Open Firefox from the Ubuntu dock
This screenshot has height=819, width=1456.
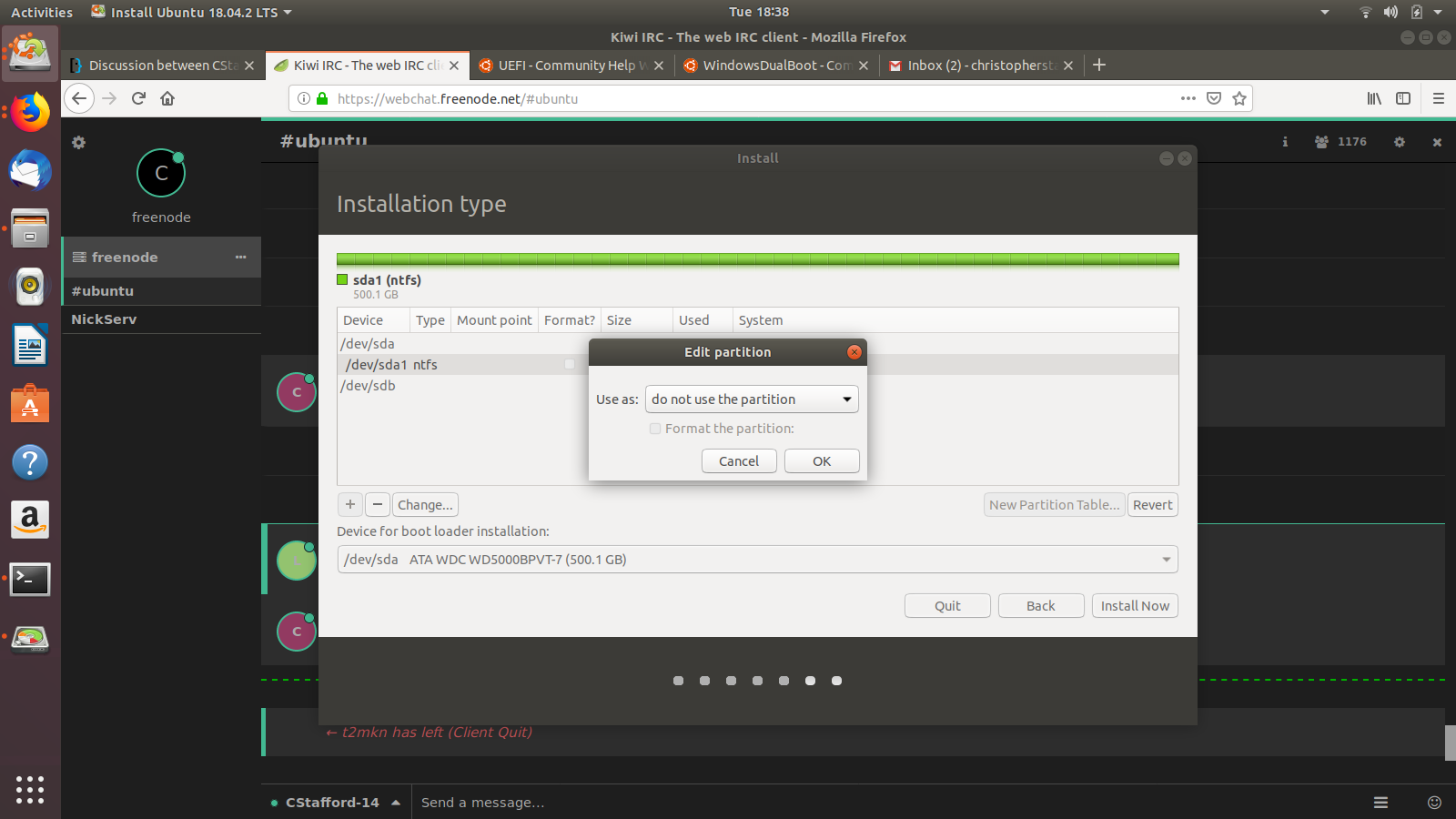(30, 113)
